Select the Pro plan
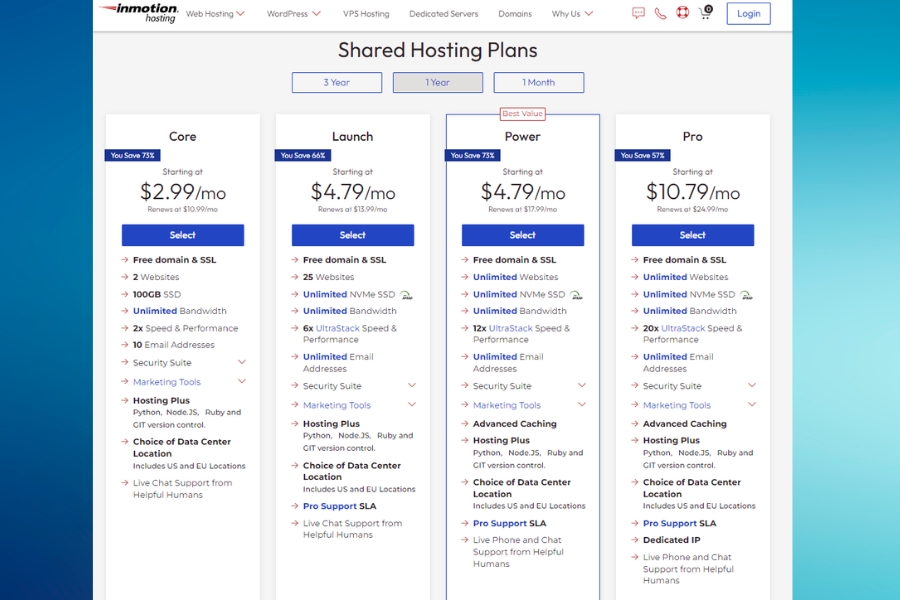This screenshot has width=900, height=600. pos(693,235)
